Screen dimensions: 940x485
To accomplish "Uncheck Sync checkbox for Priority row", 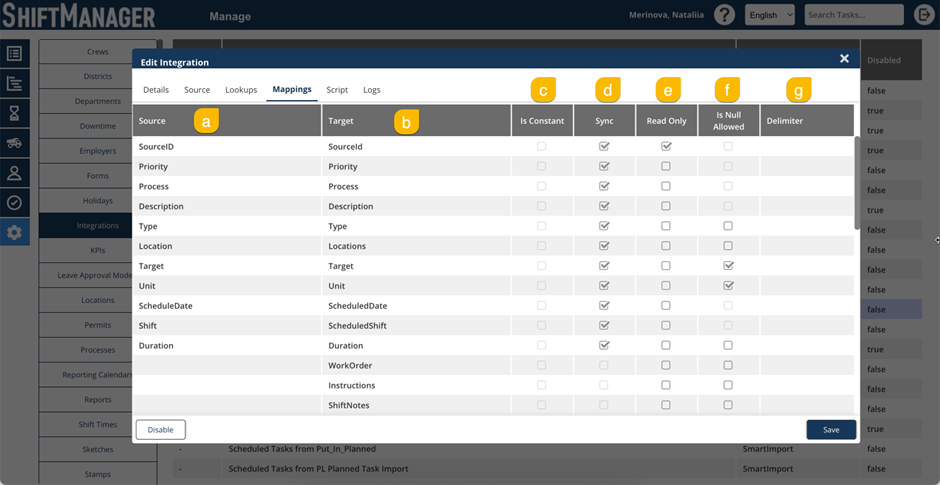I will [x=604, y=166].
